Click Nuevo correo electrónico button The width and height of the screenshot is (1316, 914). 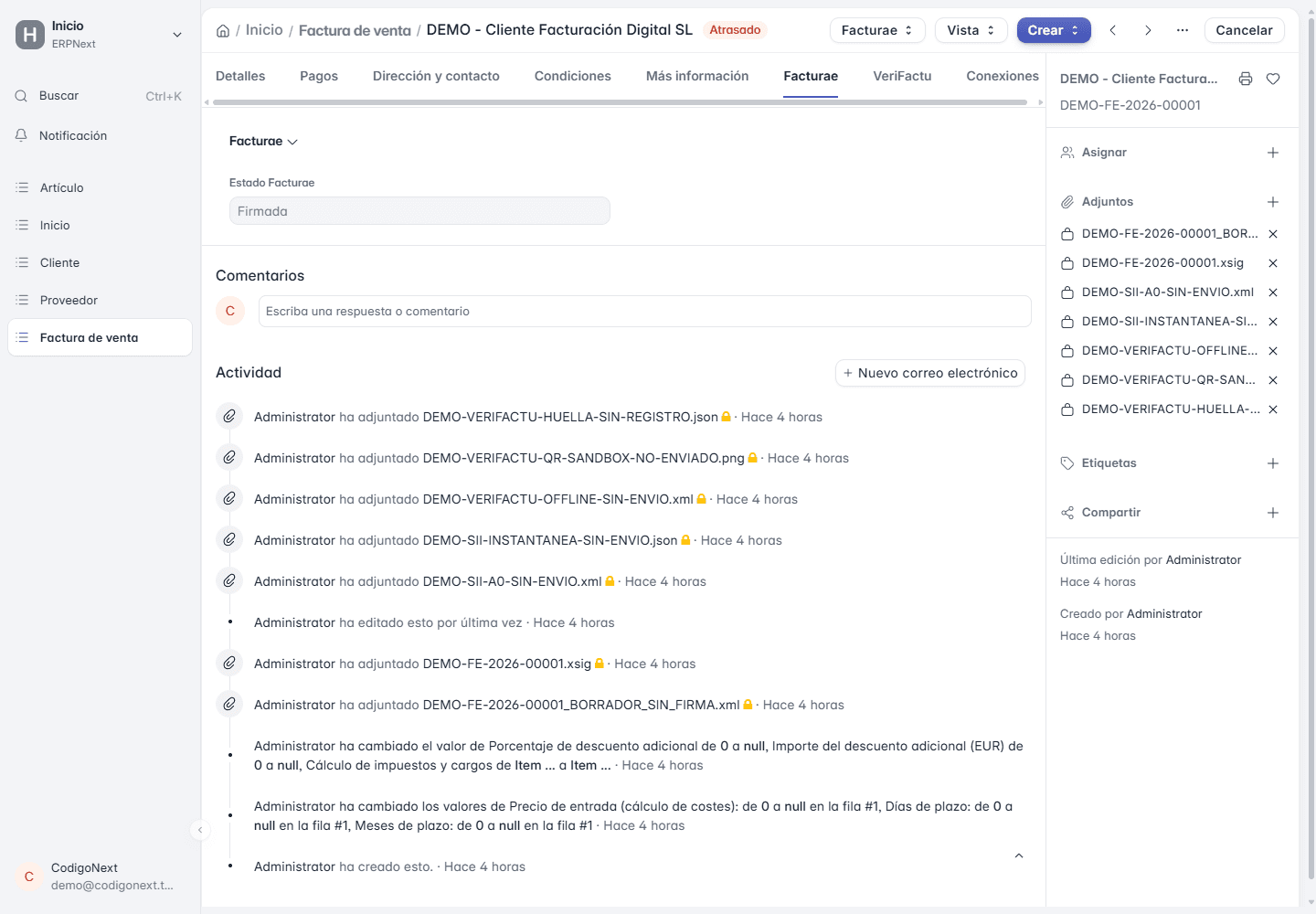(930, 373)
